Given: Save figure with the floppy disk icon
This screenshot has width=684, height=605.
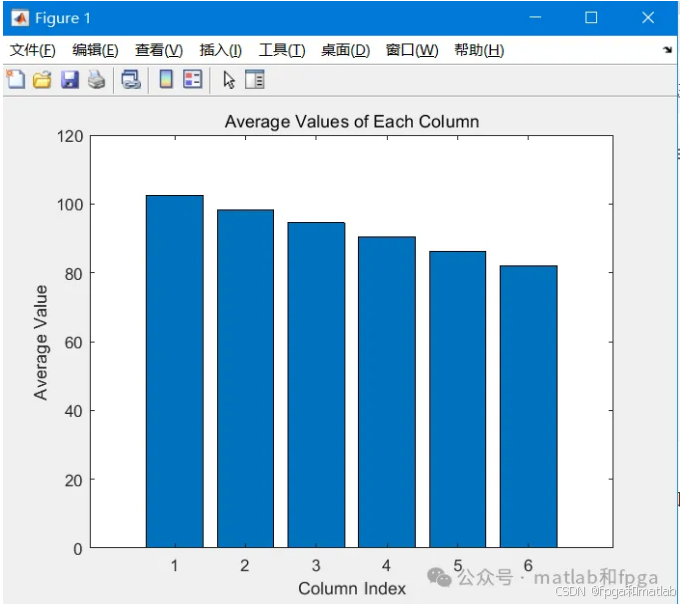Looking at the screenshot, I should coord(70,80).
